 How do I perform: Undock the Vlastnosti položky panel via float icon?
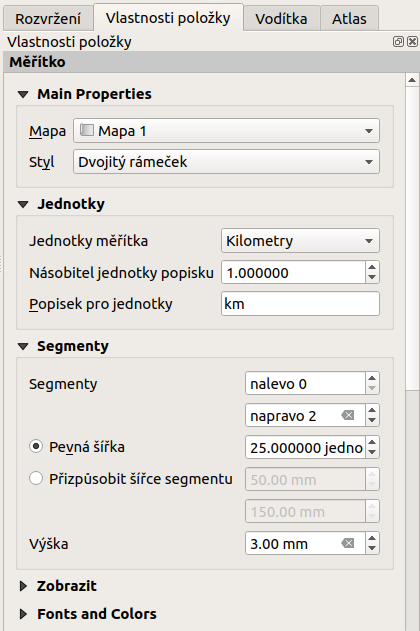398,41
